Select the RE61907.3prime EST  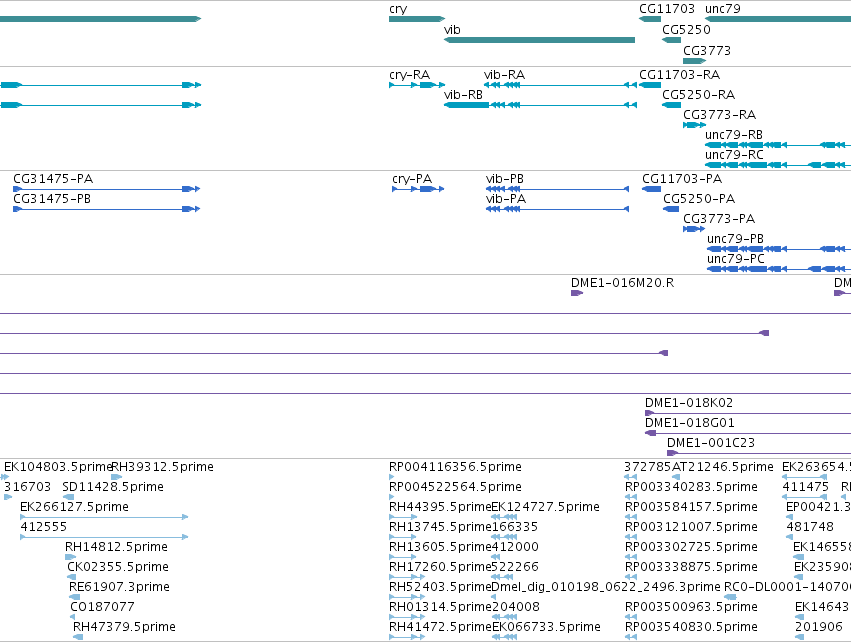click(x=74, y=597)
